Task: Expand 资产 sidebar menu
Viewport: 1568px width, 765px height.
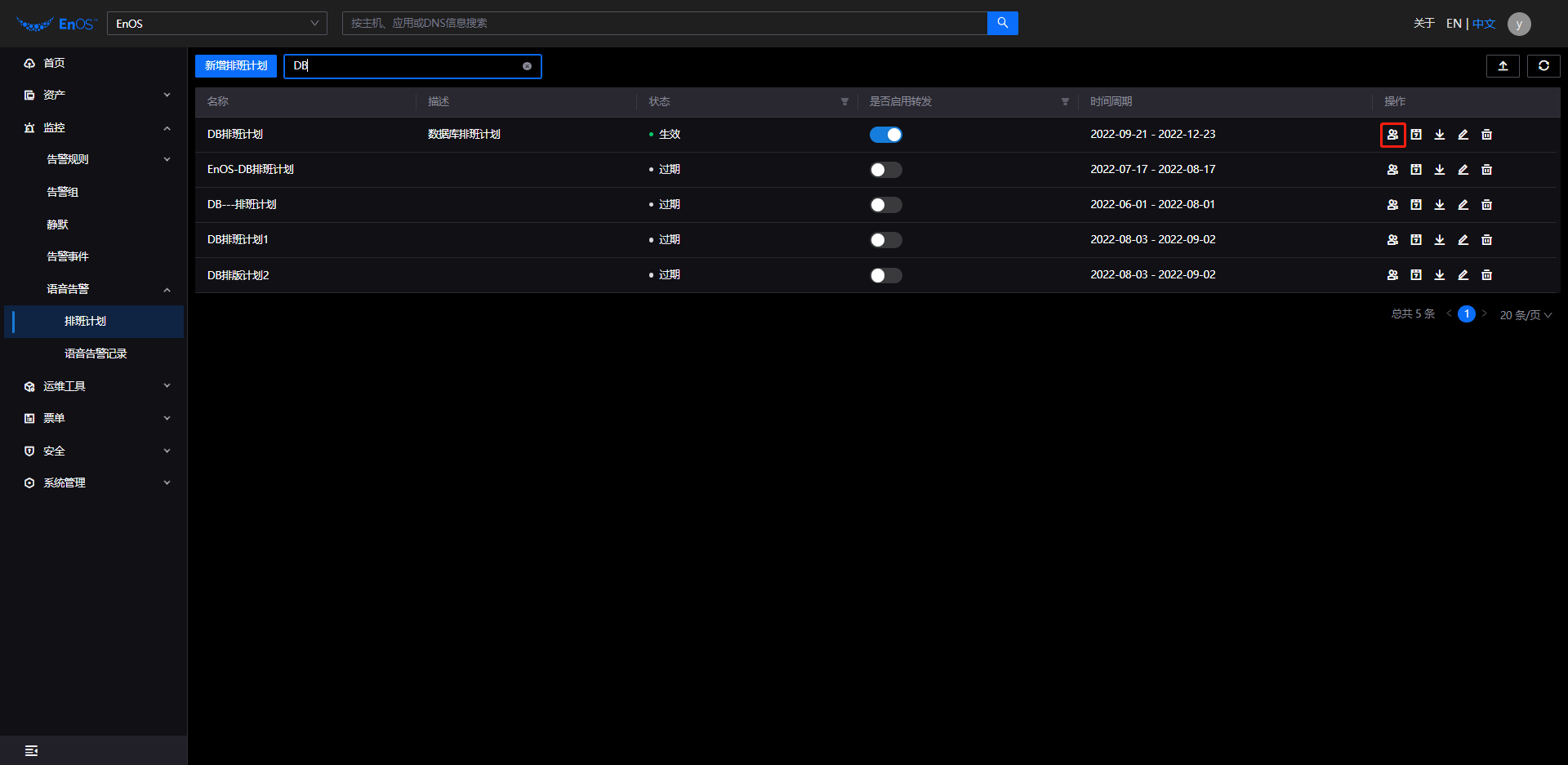Action: 94,95
